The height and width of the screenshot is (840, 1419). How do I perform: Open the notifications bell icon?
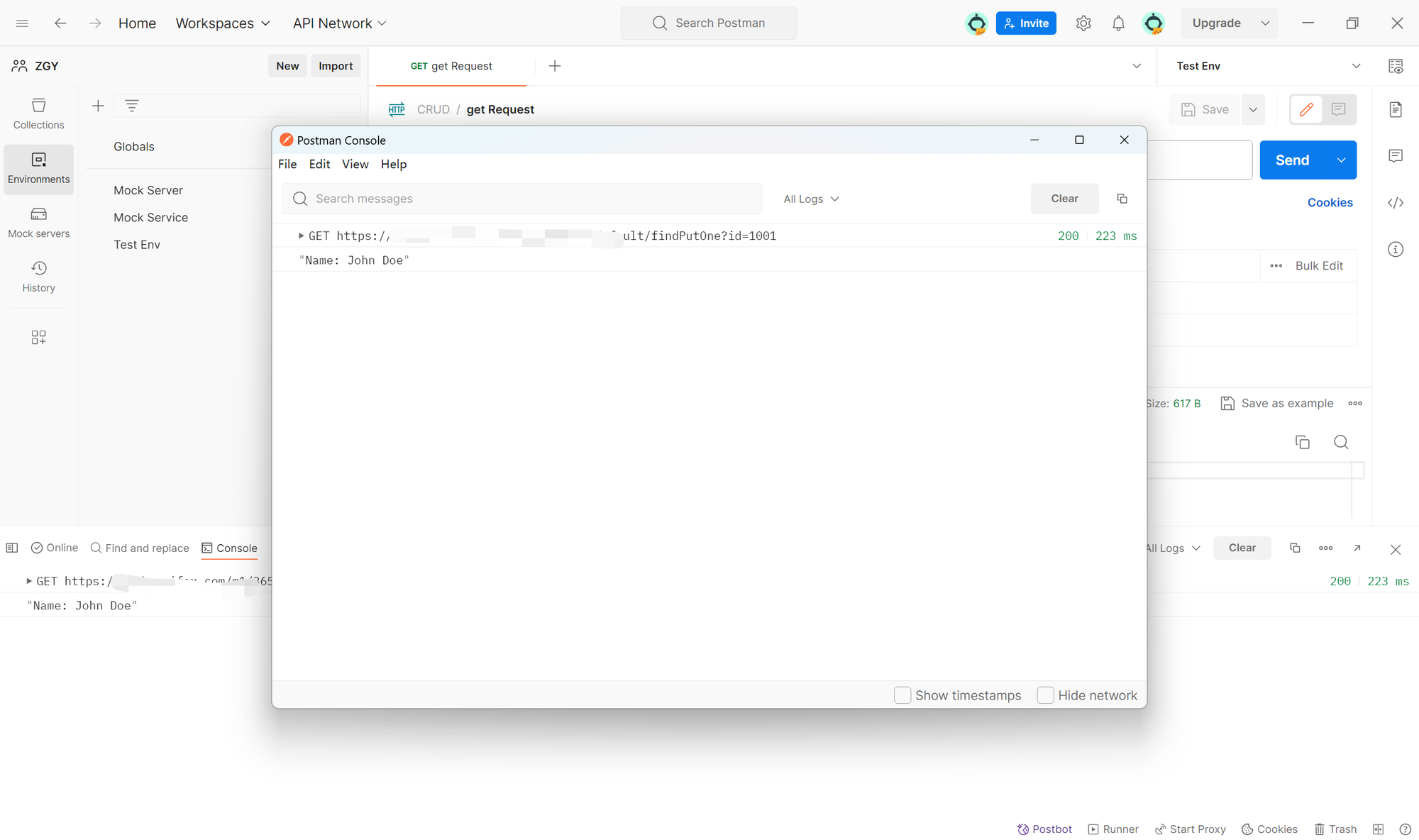pyautogui.click(x=1118, y=23)
